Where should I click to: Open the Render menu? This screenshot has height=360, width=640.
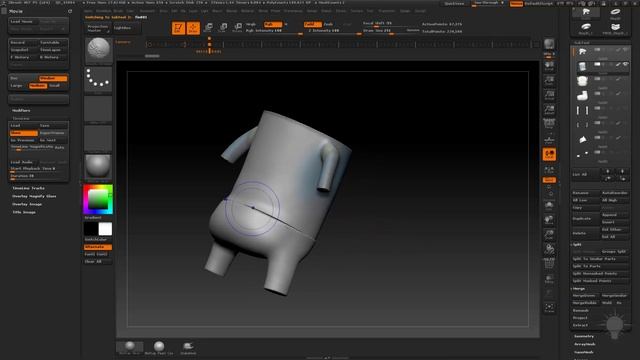click(312, 11)
